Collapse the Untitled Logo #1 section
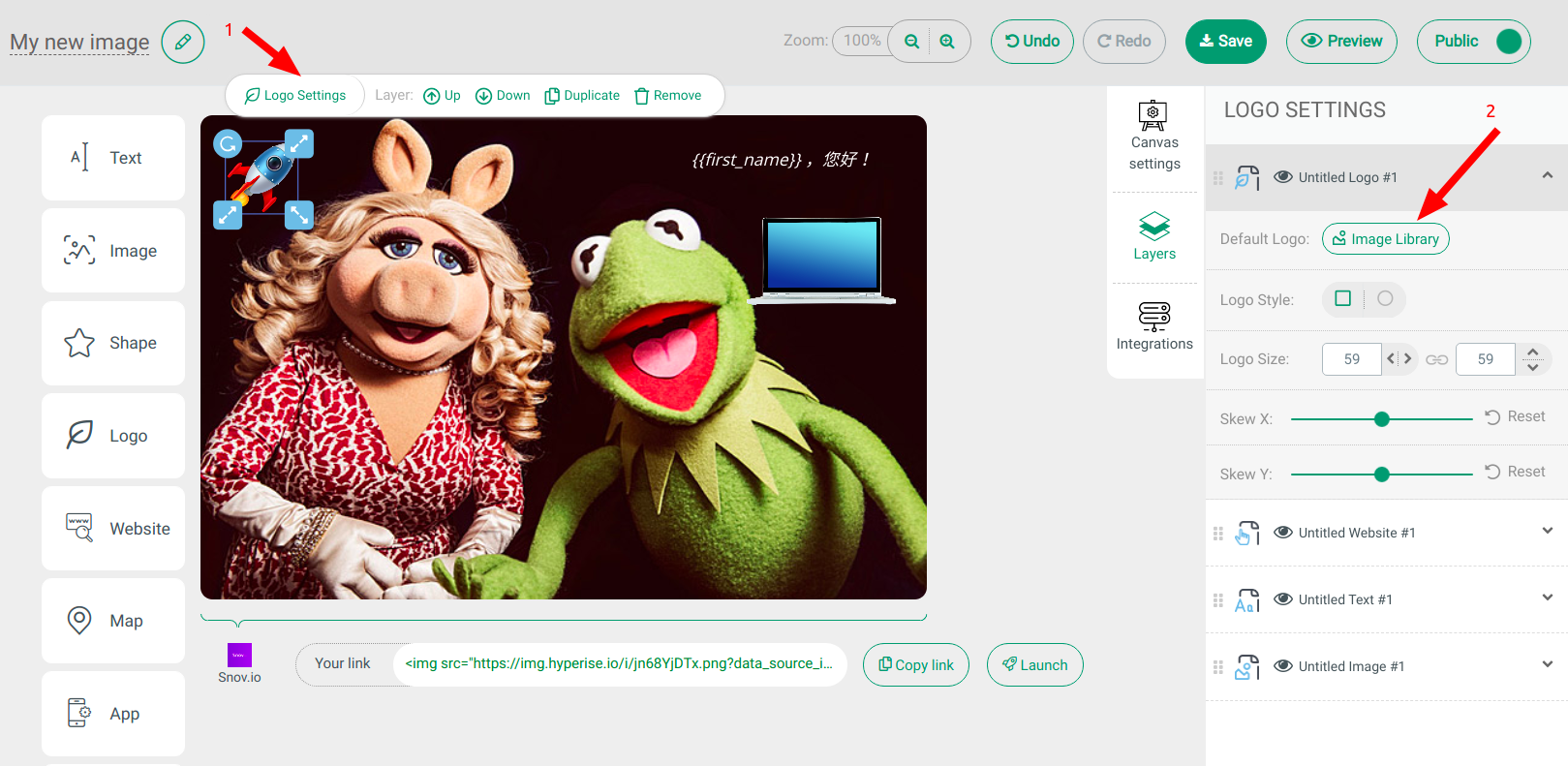 tap(1548, 175)
